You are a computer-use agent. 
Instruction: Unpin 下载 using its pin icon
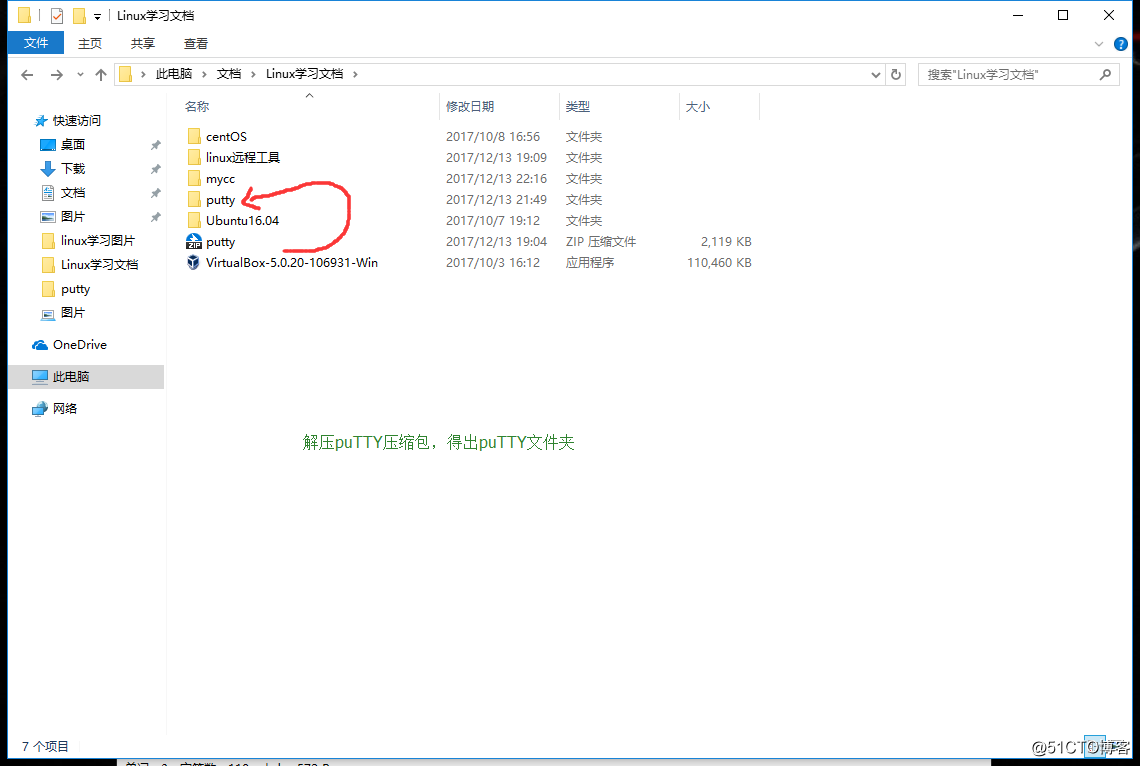tap(156, 169)
